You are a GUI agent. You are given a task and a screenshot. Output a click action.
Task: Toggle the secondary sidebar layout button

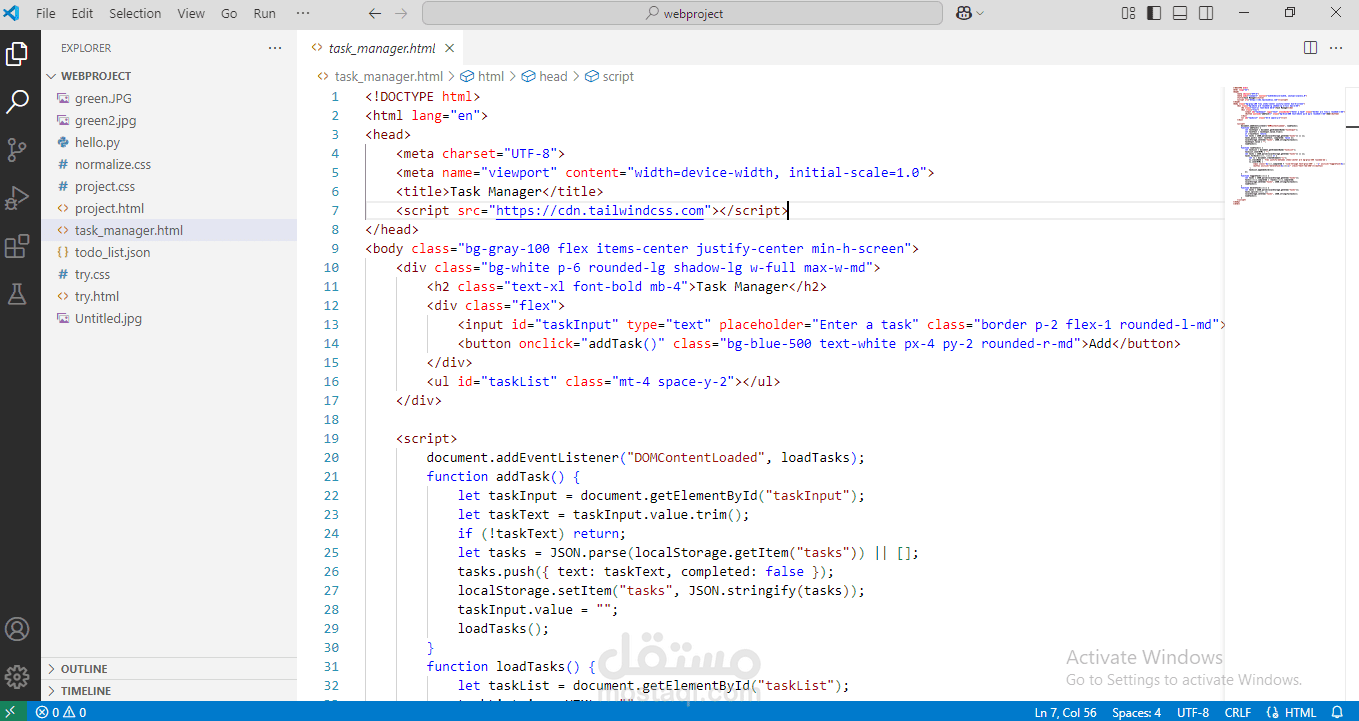point(1206,13)
